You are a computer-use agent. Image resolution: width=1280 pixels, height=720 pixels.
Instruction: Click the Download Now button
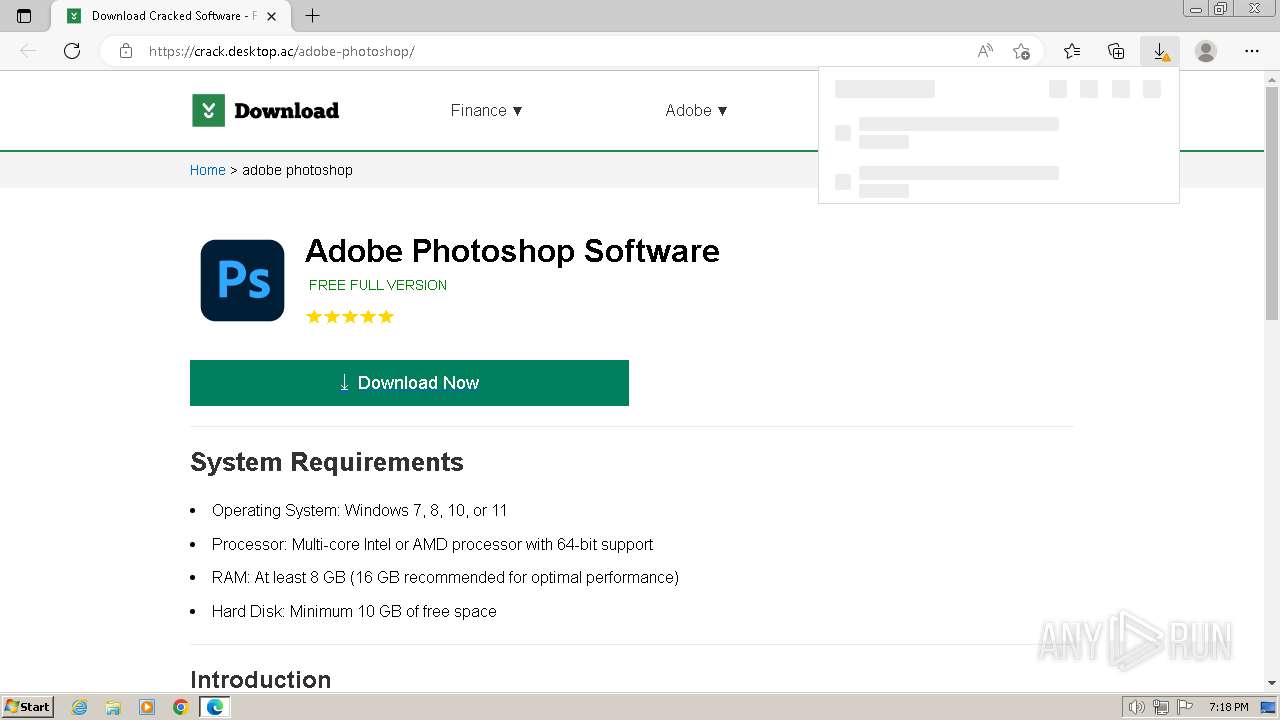409,383
